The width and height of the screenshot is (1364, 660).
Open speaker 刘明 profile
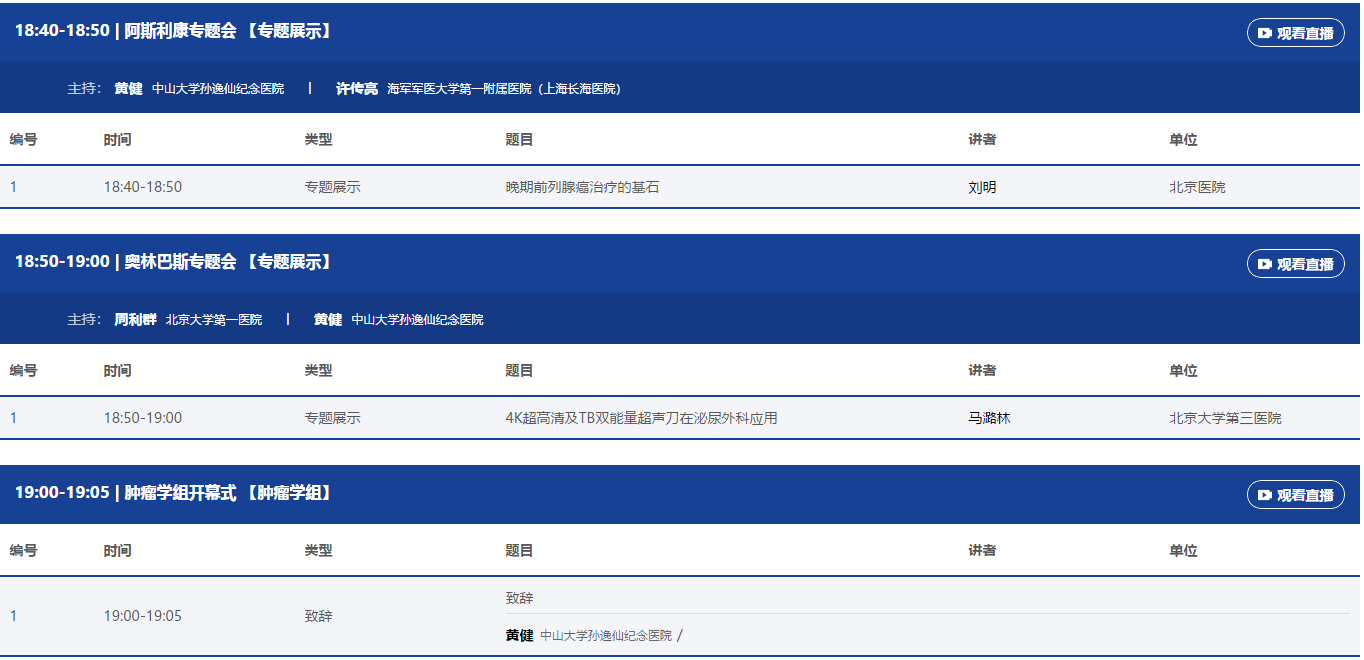pos(982,187)
